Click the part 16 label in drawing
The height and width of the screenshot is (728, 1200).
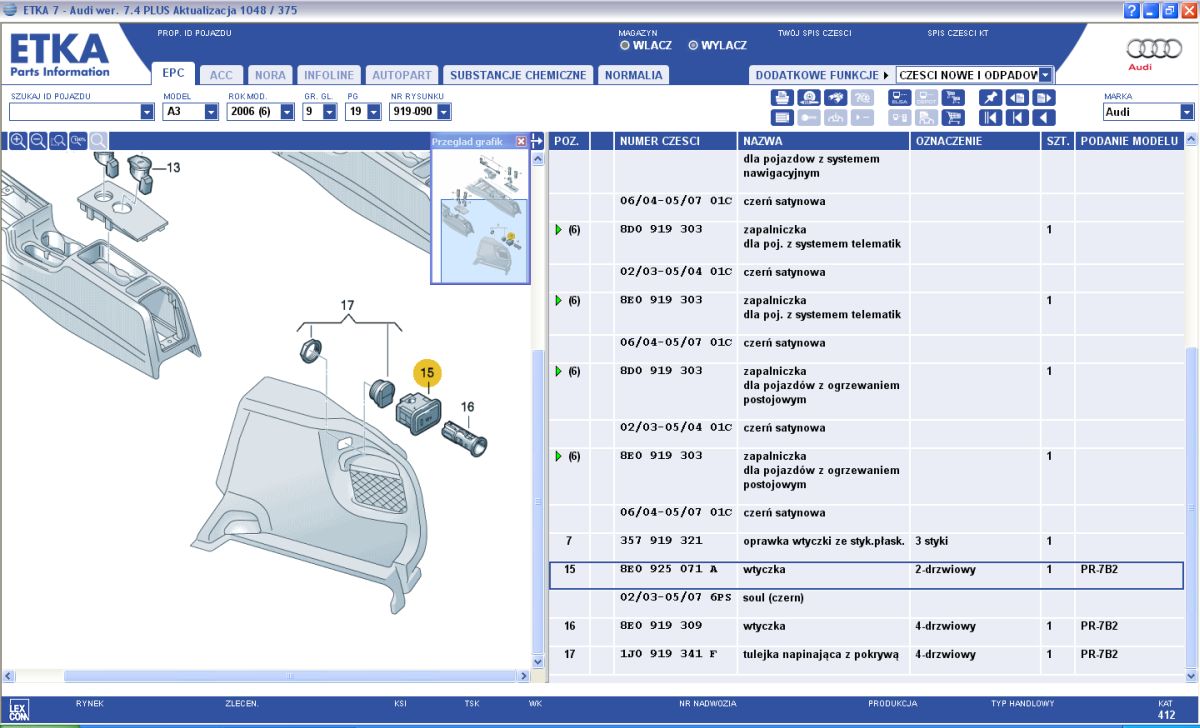coord(467,407)
